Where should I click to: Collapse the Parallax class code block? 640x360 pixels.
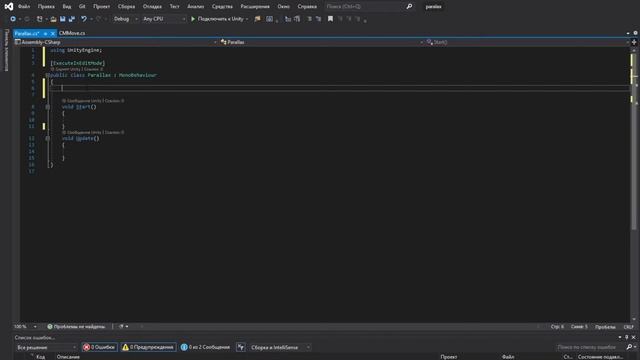(48, 75)
